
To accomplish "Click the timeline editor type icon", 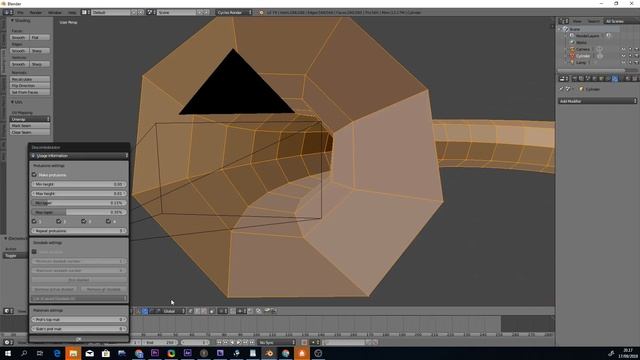I will [x=8, y=342].
